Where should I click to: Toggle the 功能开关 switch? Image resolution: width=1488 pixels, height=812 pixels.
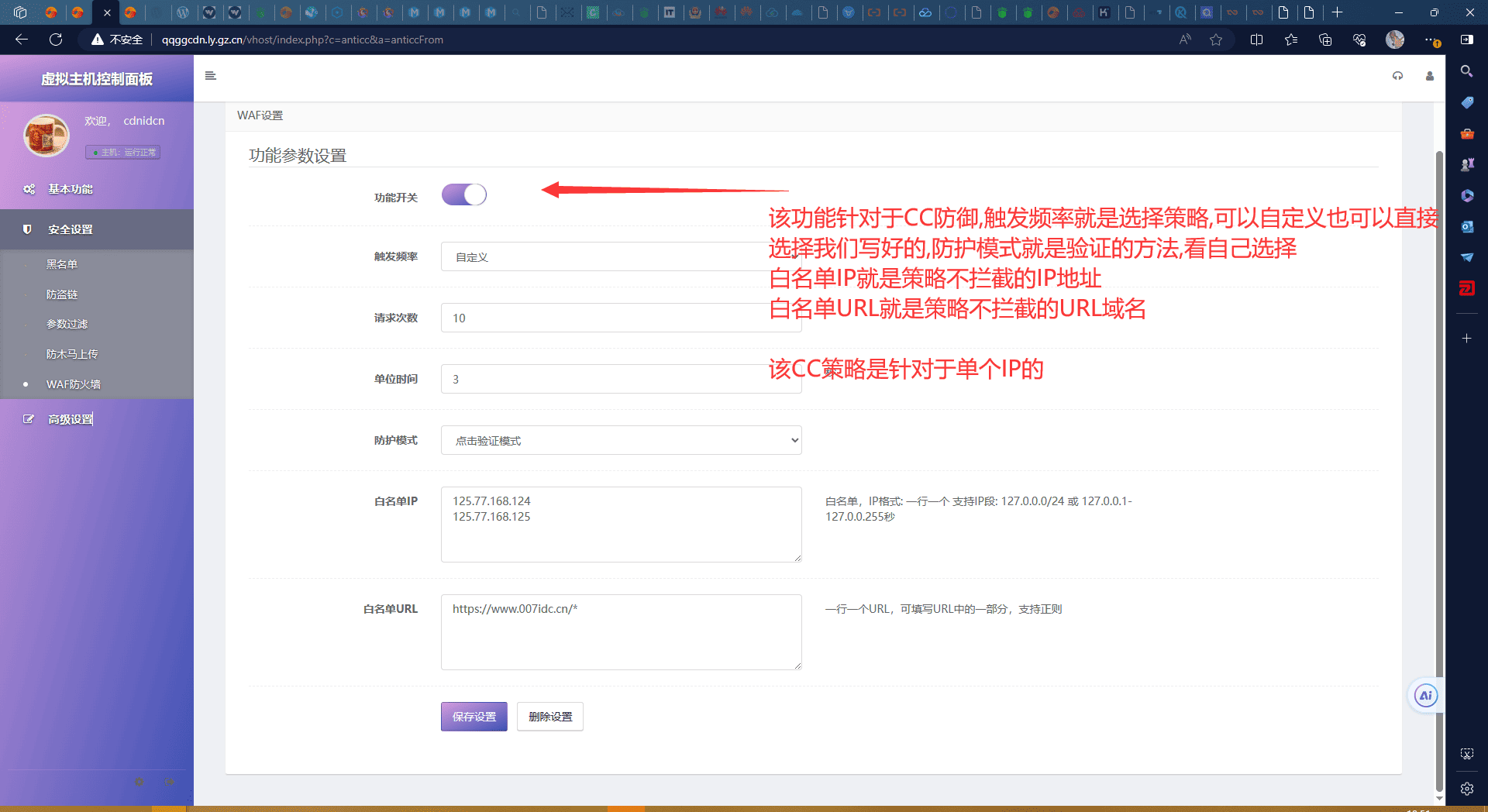point(463,195)
